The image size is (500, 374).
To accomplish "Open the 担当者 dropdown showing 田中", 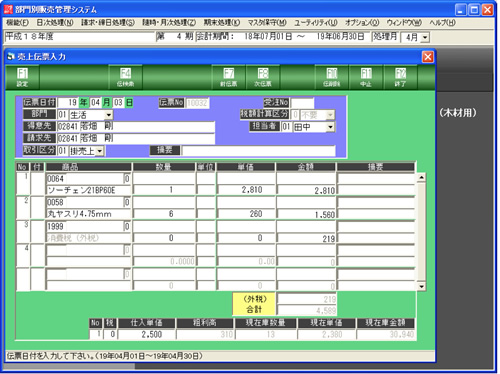I will (330, 127).
